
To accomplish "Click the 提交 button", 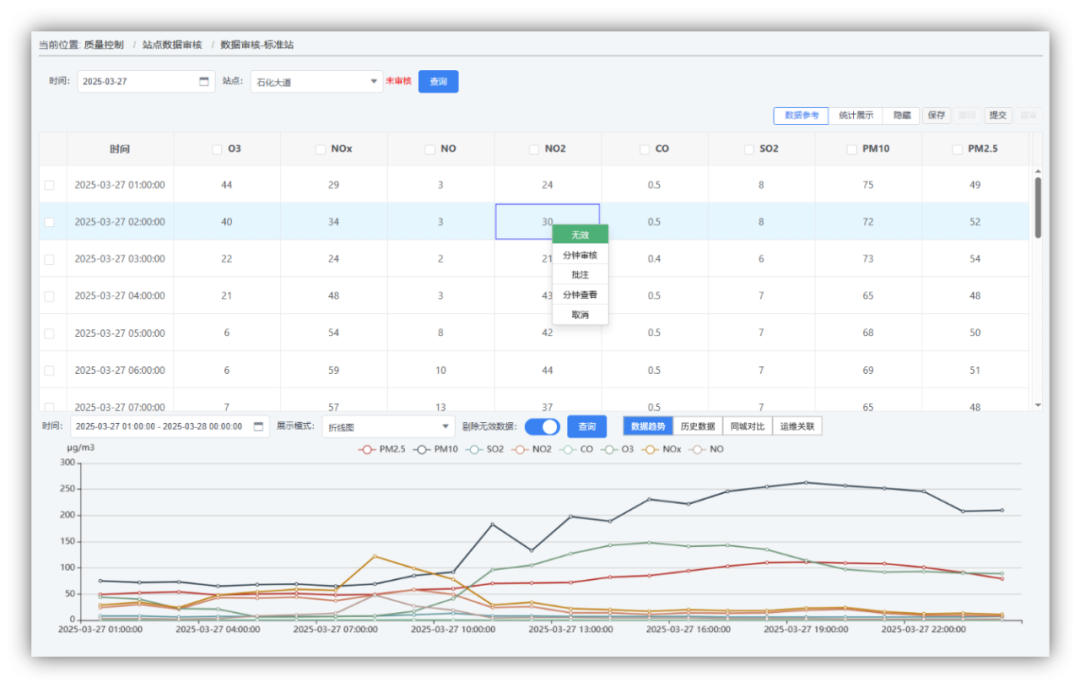I will click(998, 116).
